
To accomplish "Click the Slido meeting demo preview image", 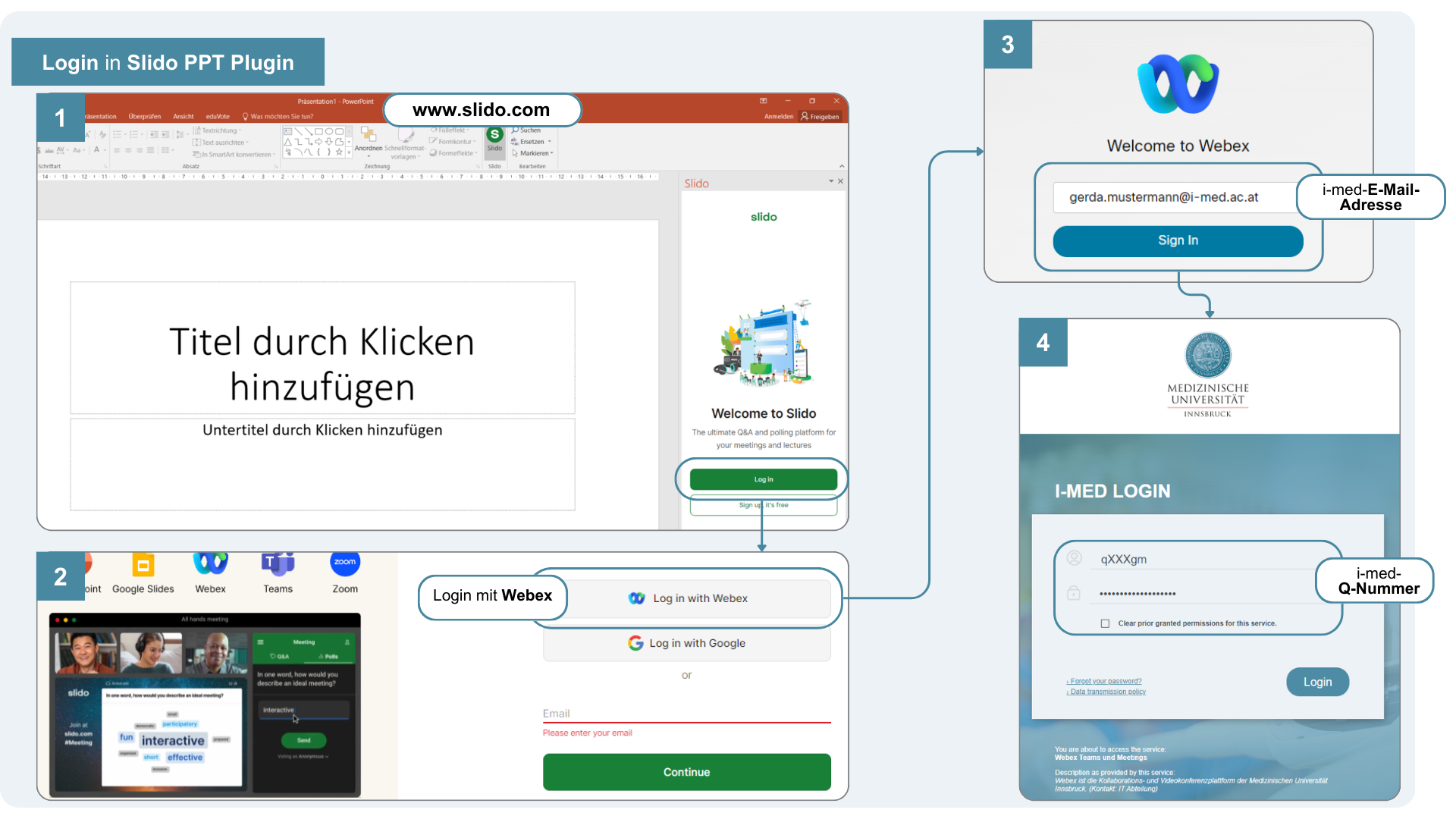I will click(x=205, y=704).
